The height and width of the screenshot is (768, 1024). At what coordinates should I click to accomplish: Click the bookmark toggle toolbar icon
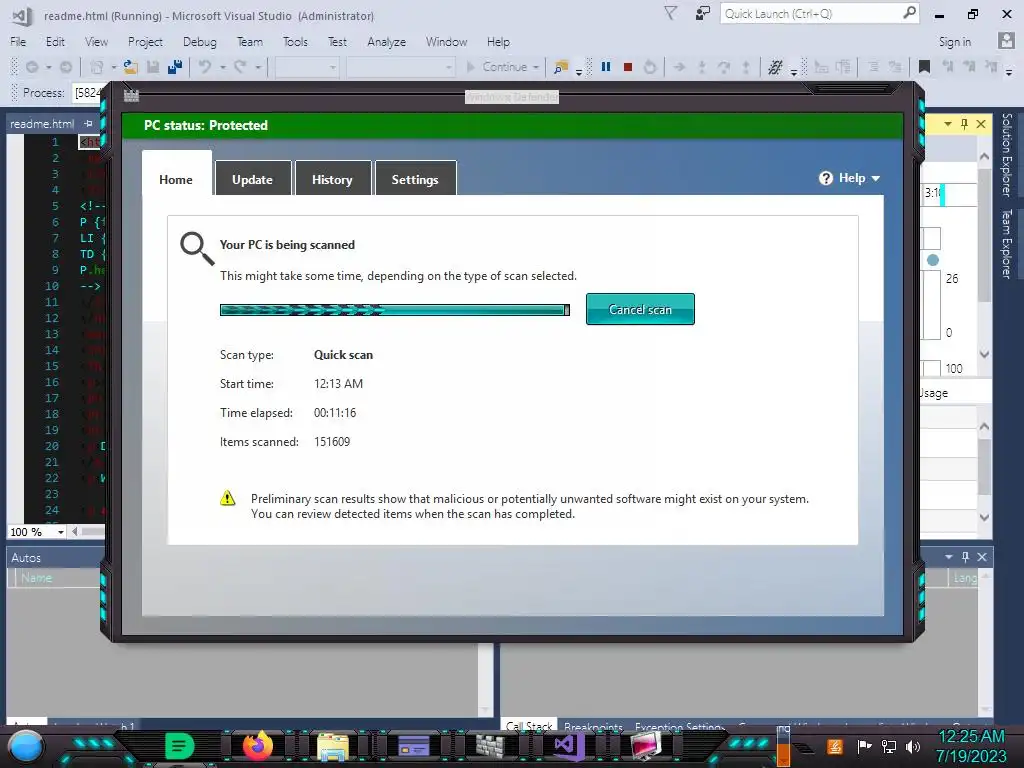[x=924, y=67]
